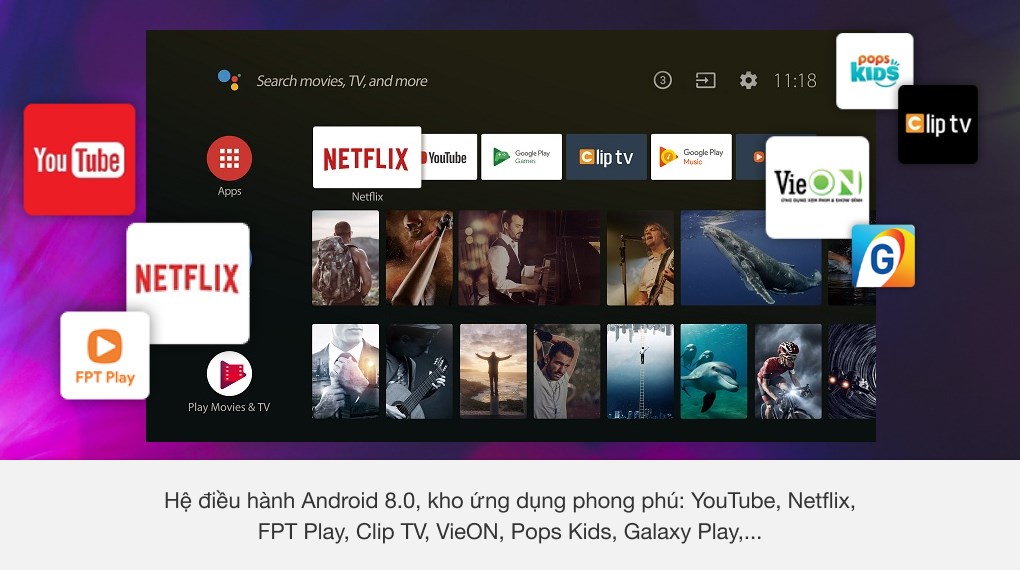Select the guitarist in hat thumbnail
The height and width of the screenshot is (570, 1020).
419,371
